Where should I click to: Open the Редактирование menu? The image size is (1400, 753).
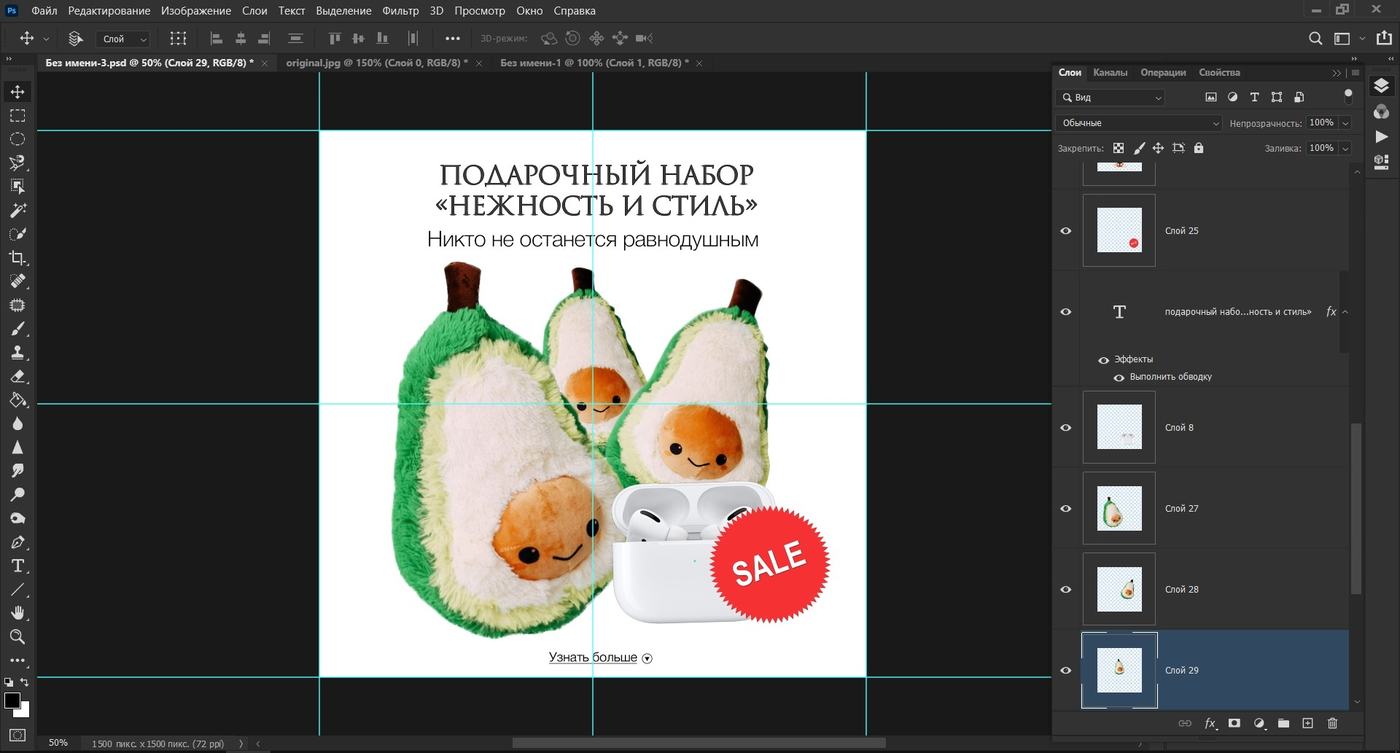(109, 11)
